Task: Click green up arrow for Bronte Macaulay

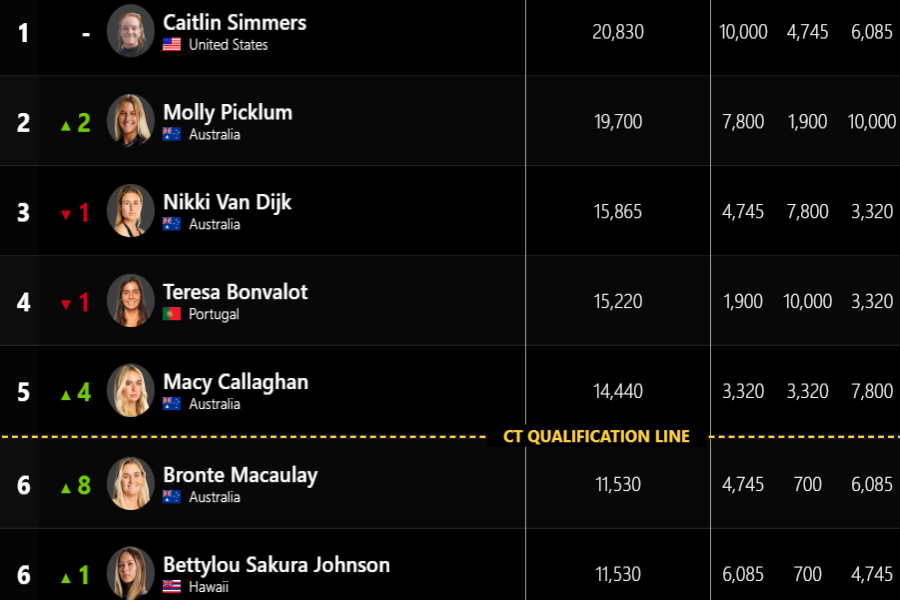Action: pyautogui.click(x=66, y=488)
